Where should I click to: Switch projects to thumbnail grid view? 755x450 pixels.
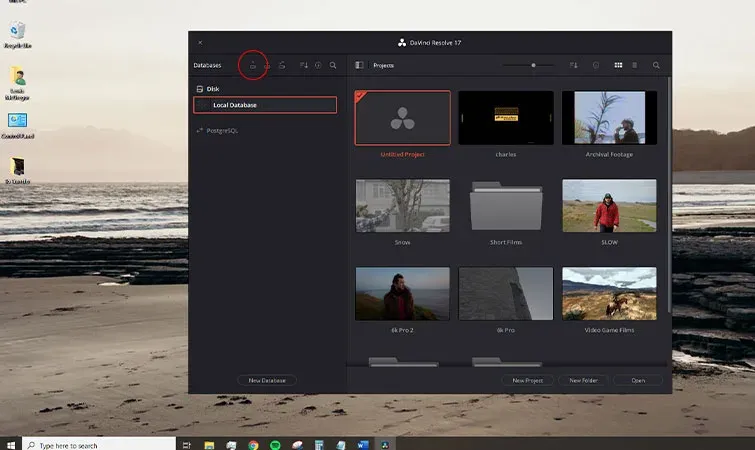click(x=618, y=65)
